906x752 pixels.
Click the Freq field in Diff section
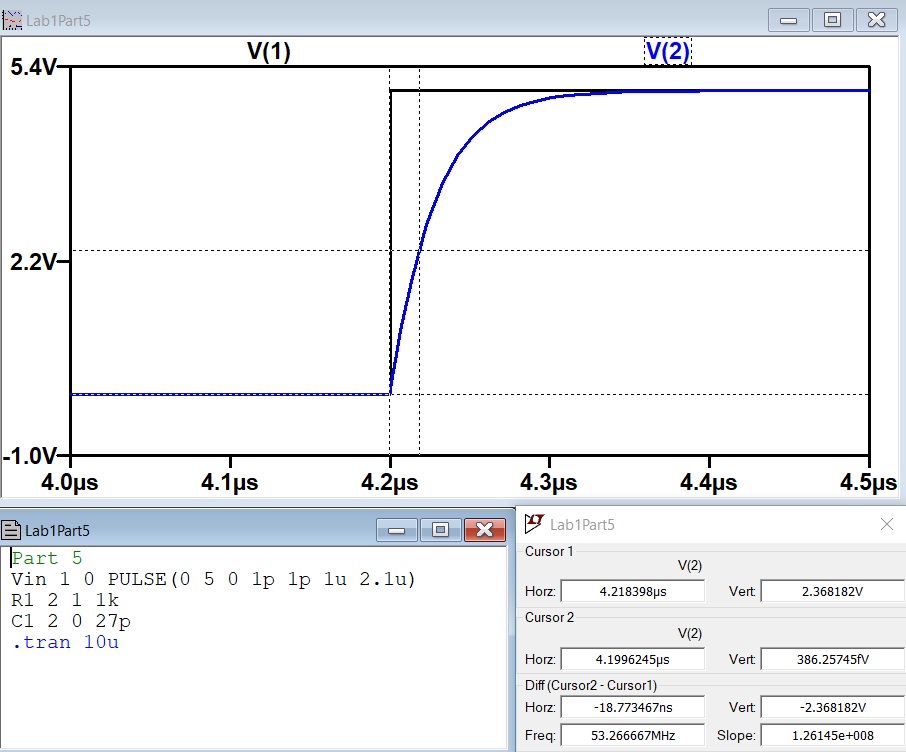click(x=632, y=736)
